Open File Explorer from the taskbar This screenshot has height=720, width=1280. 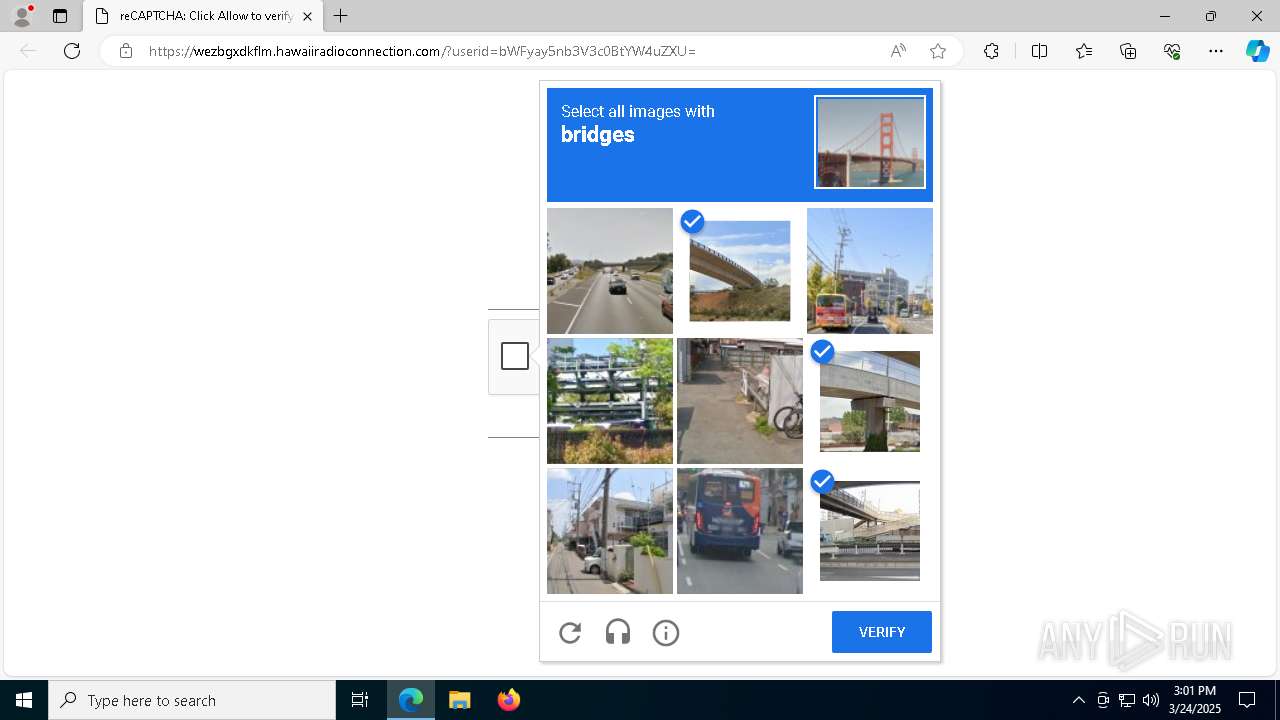click(x=460, y=700)
